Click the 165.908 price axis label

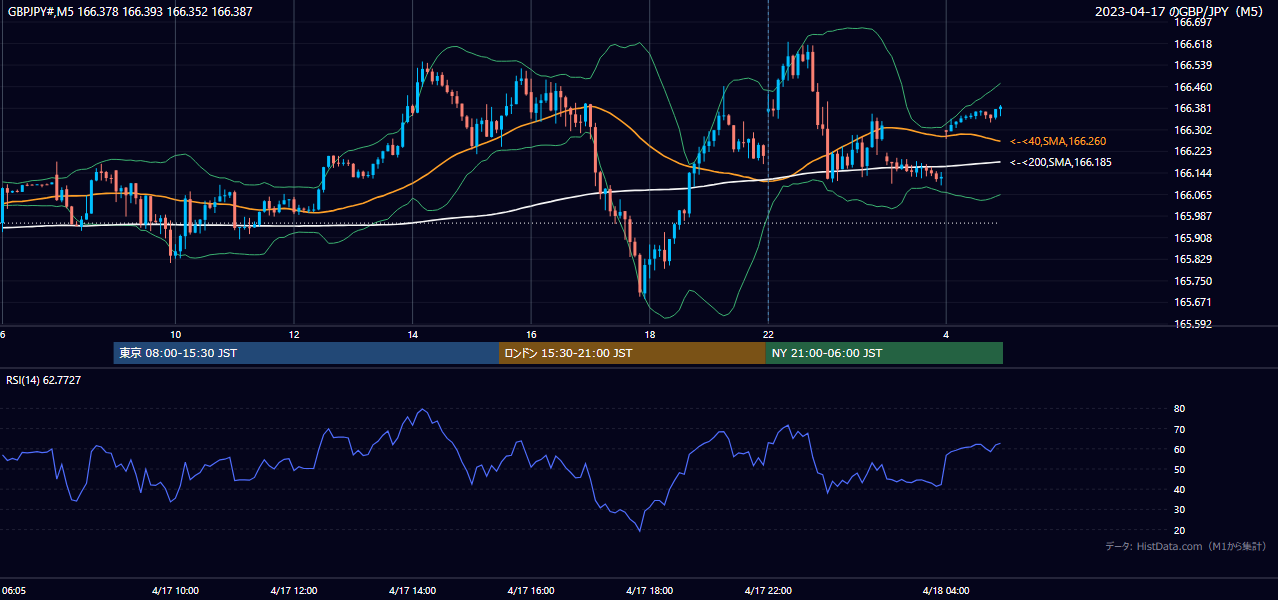coord(1192,238)
